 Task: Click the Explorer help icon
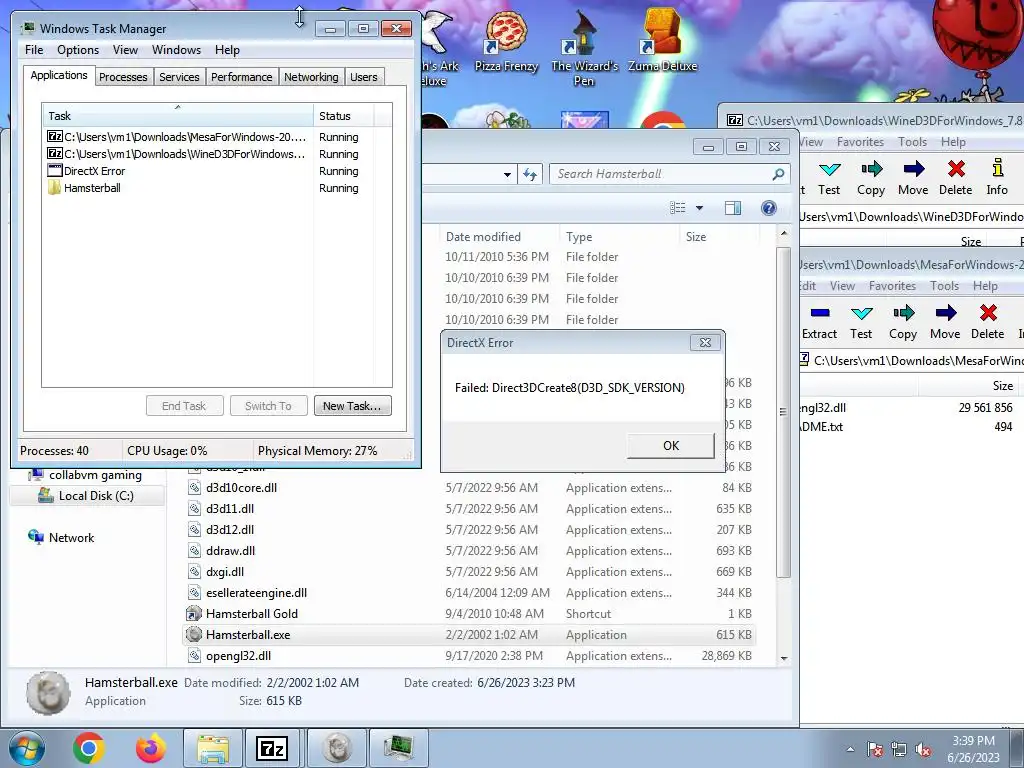tap(769, 208)
